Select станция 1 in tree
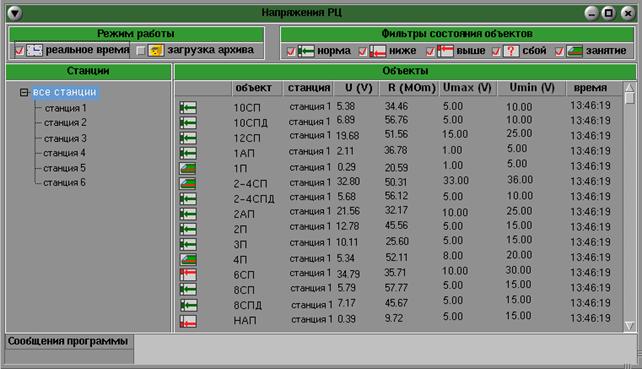 [x=66, y=108]
